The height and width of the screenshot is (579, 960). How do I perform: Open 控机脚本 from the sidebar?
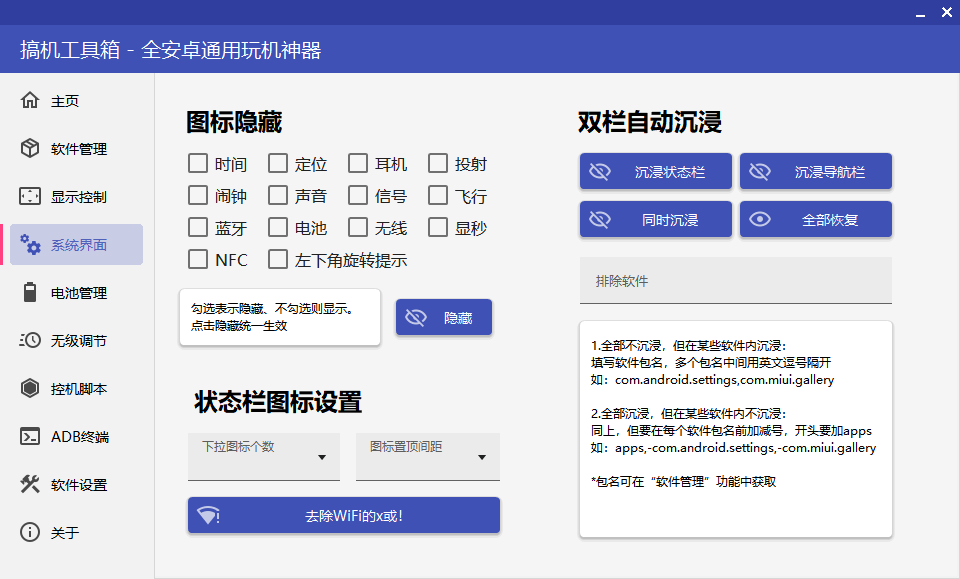(x=62, y=388)
